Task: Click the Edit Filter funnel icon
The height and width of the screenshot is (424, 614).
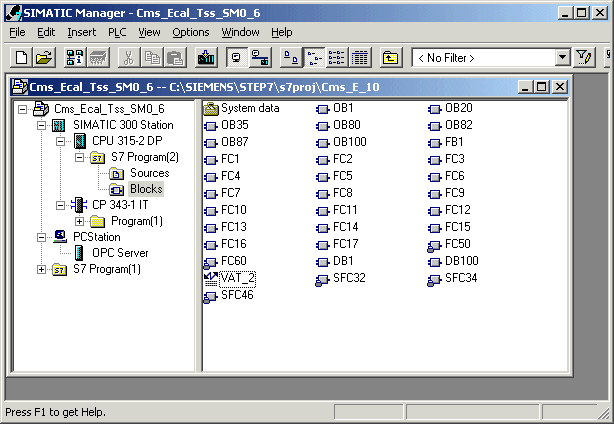Action: tap(584, 58)
